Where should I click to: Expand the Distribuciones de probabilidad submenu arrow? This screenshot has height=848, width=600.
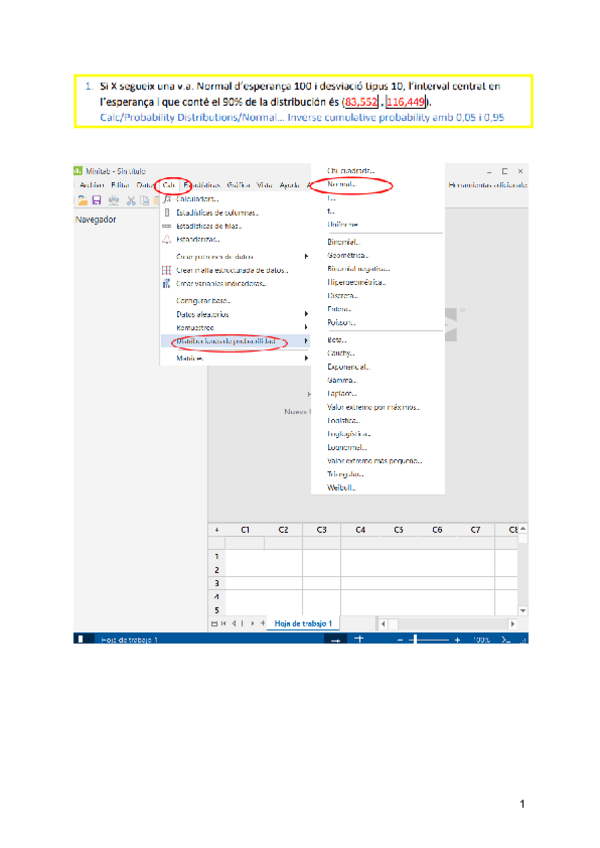coord(306,341)
